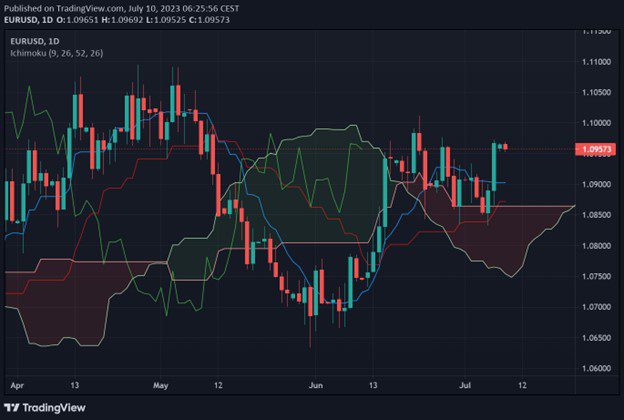Screen dimensions: 624x420
Task: Select the EURUSD, 1D chart title label
Action: tap(35, 41)
